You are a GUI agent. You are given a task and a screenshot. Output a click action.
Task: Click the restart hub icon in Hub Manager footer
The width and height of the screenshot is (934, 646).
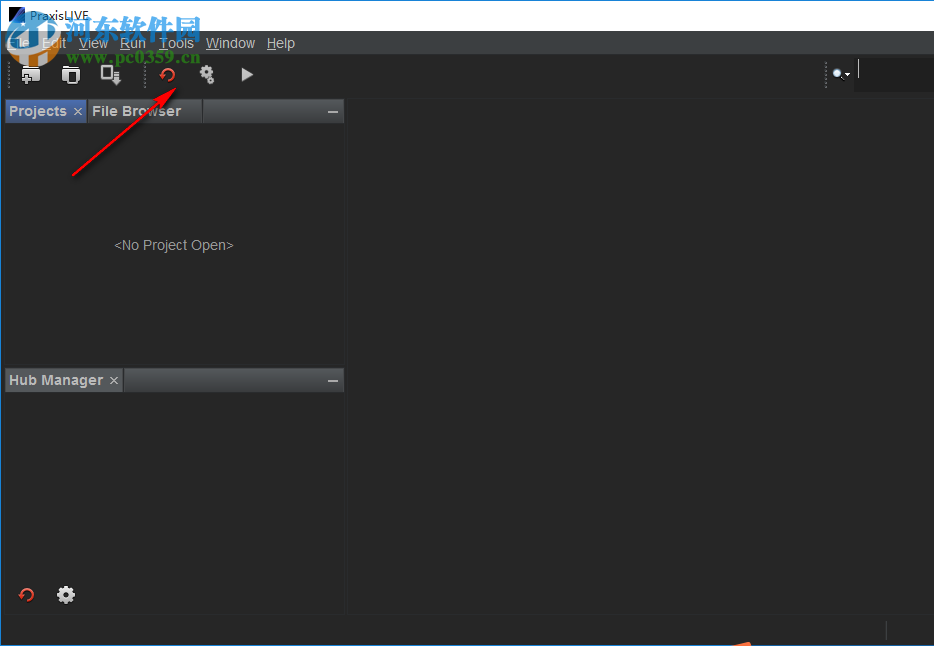26,594
